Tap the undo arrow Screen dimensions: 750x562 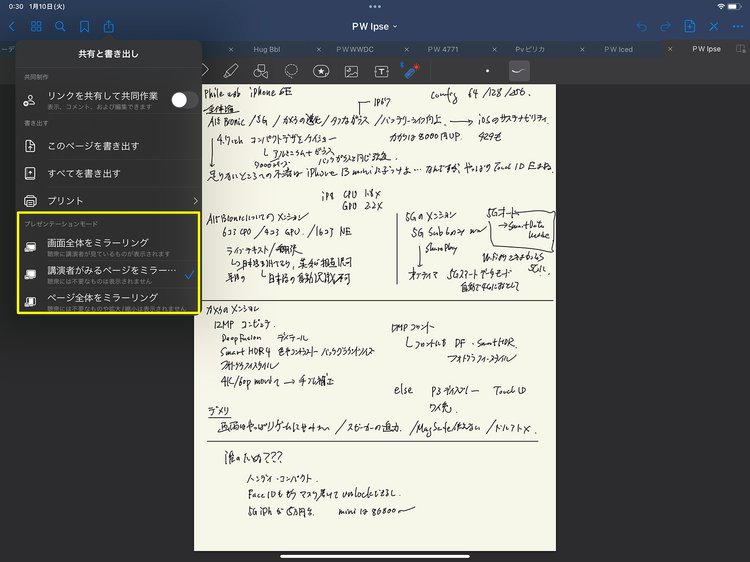coord(641,26)
